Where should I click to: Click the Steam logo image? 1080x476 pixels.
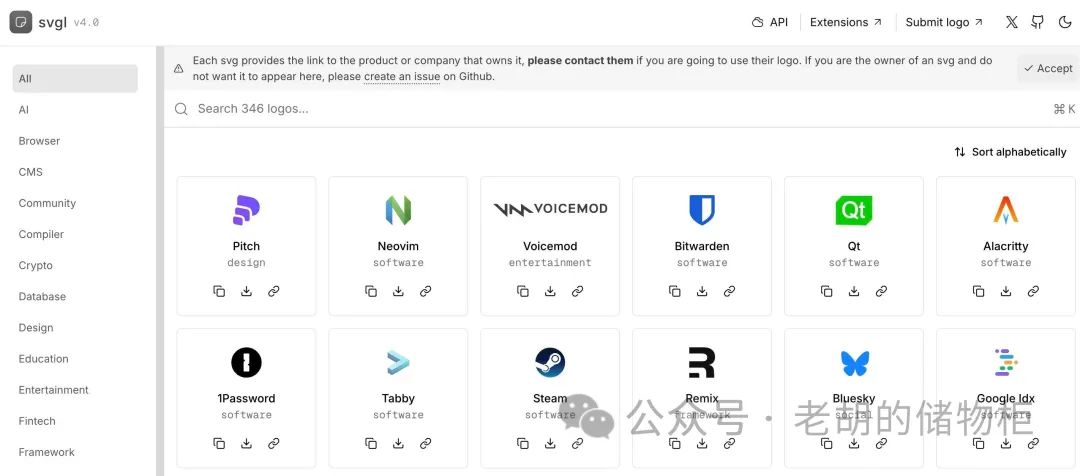tap(550, 362)
